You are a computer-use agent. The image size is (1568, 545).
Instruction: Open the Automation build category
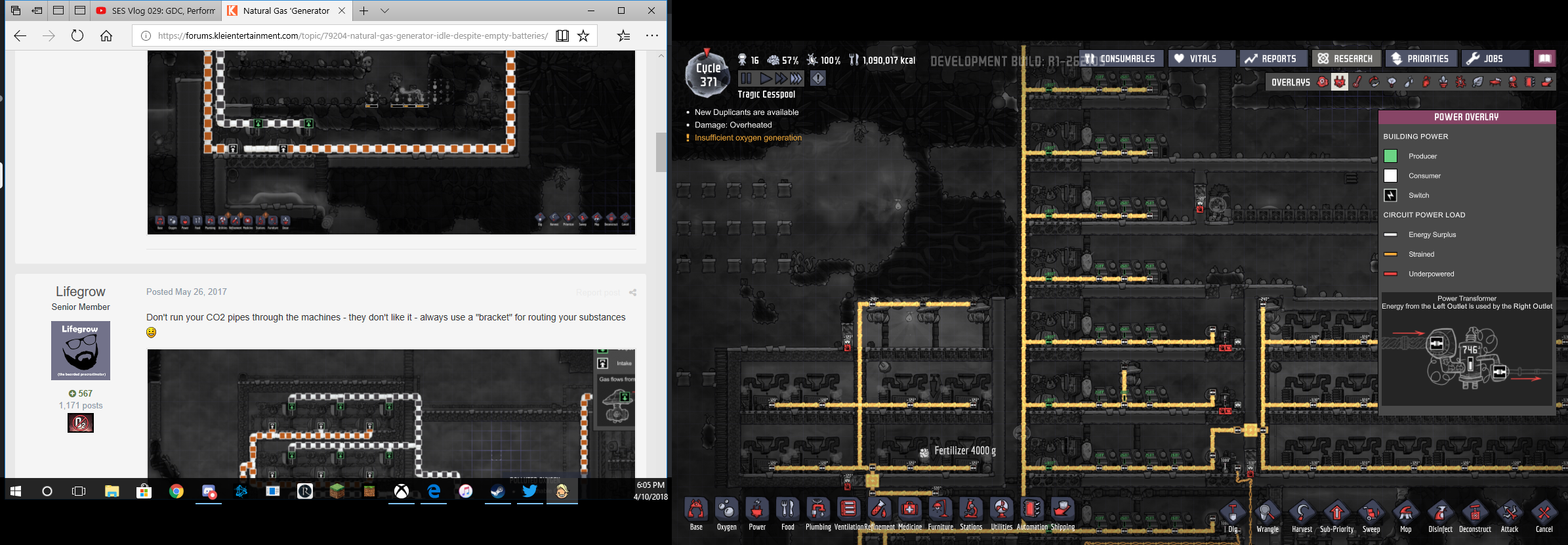[x=1032, y=512]
